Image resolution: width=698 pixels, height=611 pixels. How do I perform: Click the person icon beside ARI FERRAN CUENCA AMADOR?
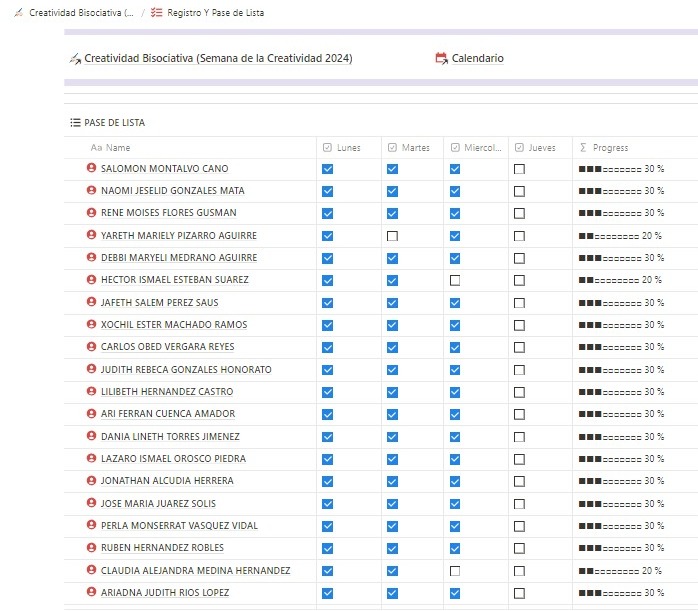(91, 413)
